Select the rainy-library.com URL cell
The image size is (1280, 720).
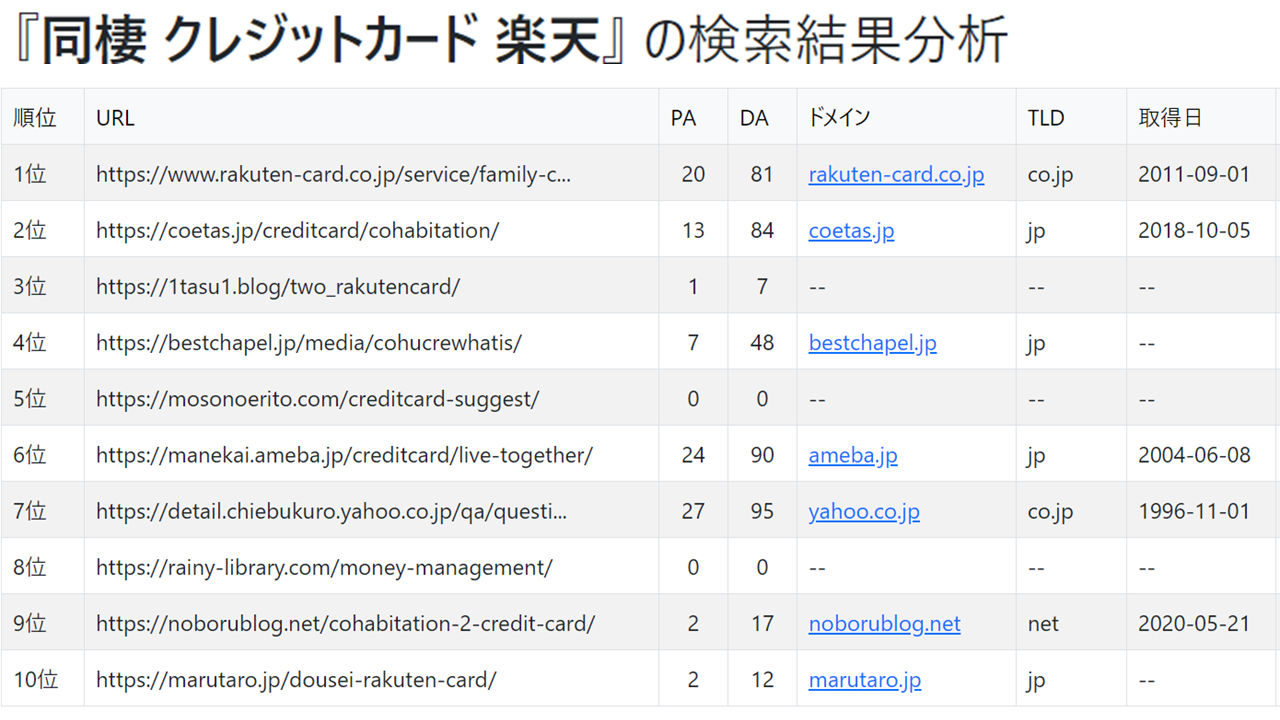[371, 568]
